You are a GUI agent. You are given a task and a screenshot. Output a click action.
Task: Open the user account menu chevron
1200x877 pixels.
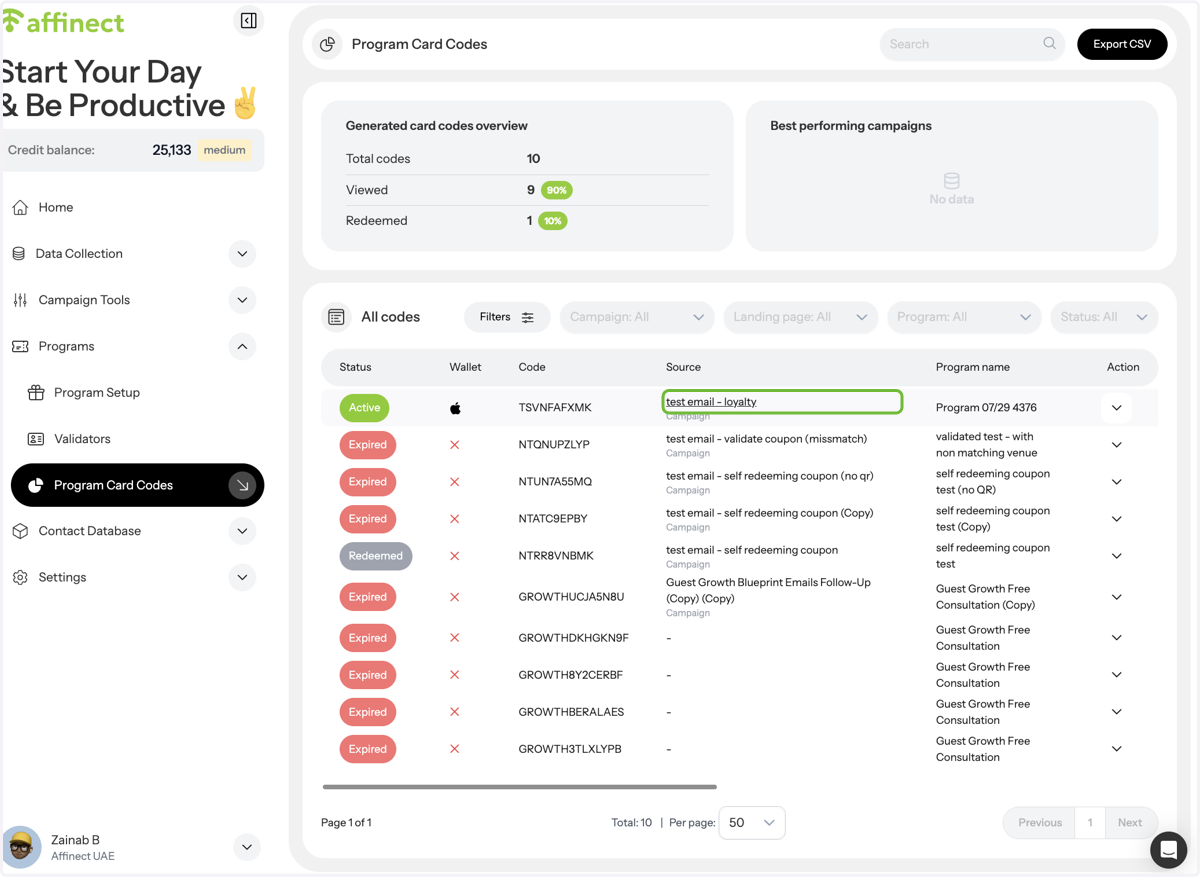246,847
